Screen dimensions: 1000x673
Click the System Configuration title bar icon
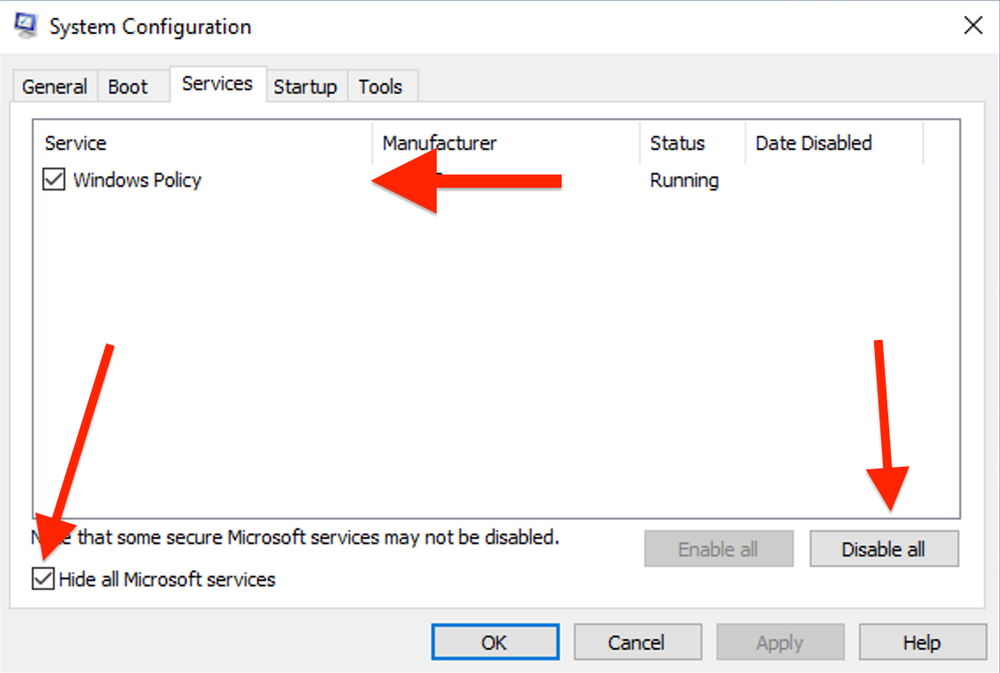(23, 25)
